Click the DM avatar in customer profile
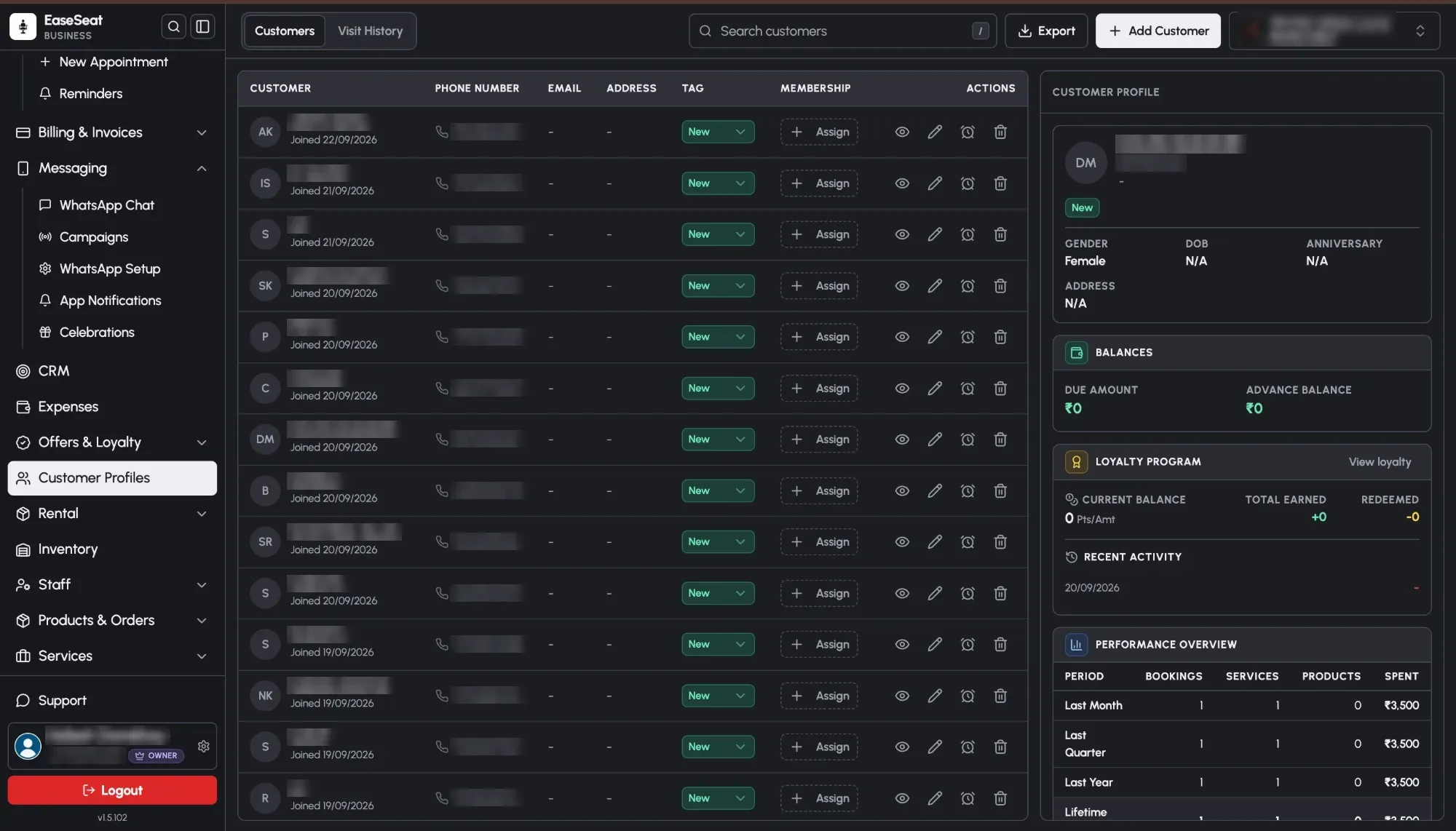 pos(1085,163)
